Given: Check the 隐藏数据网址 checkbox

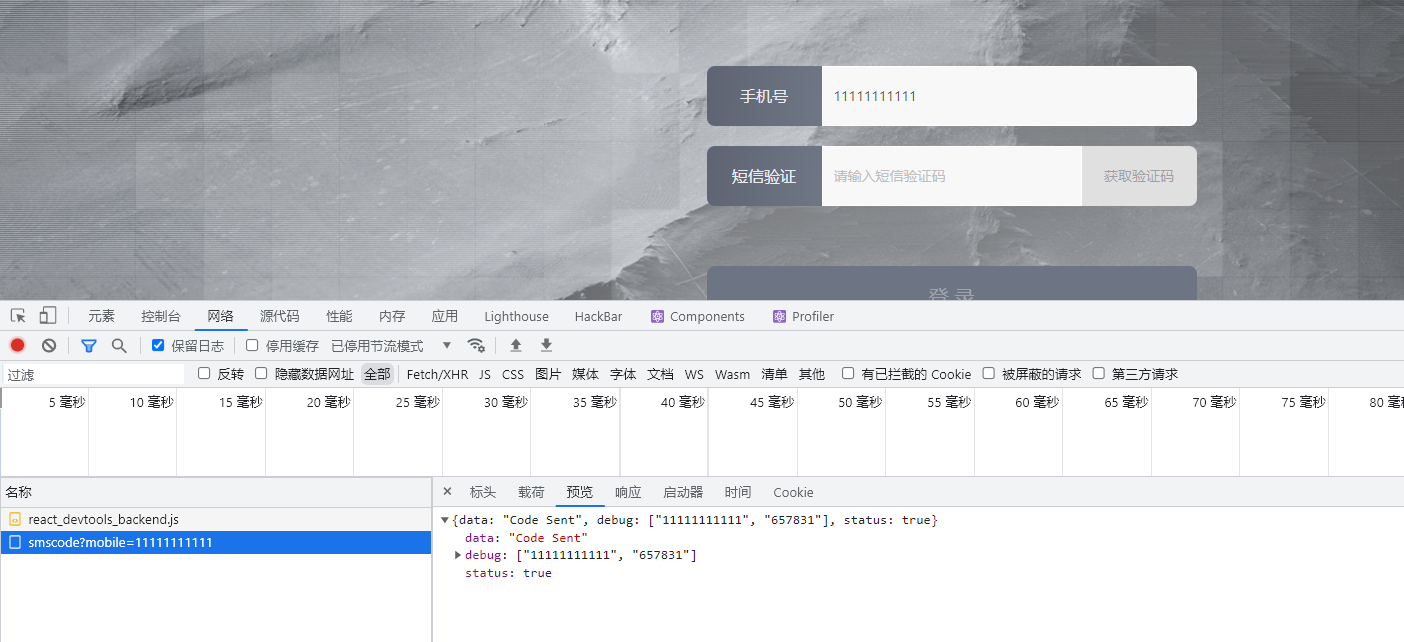Looking at the screenshot, I should (x=261, y=374).
